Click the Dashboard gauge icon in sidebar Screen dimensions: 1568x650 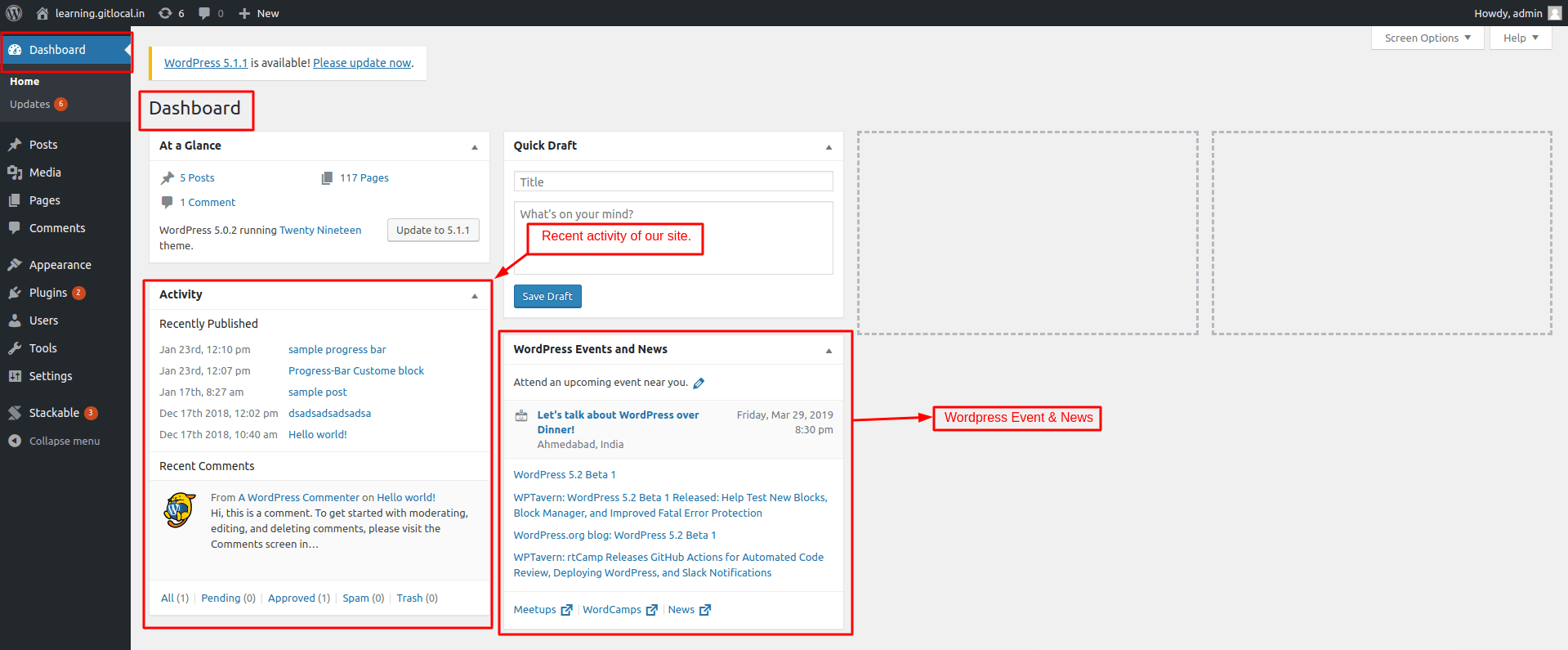tap(15, 50)
